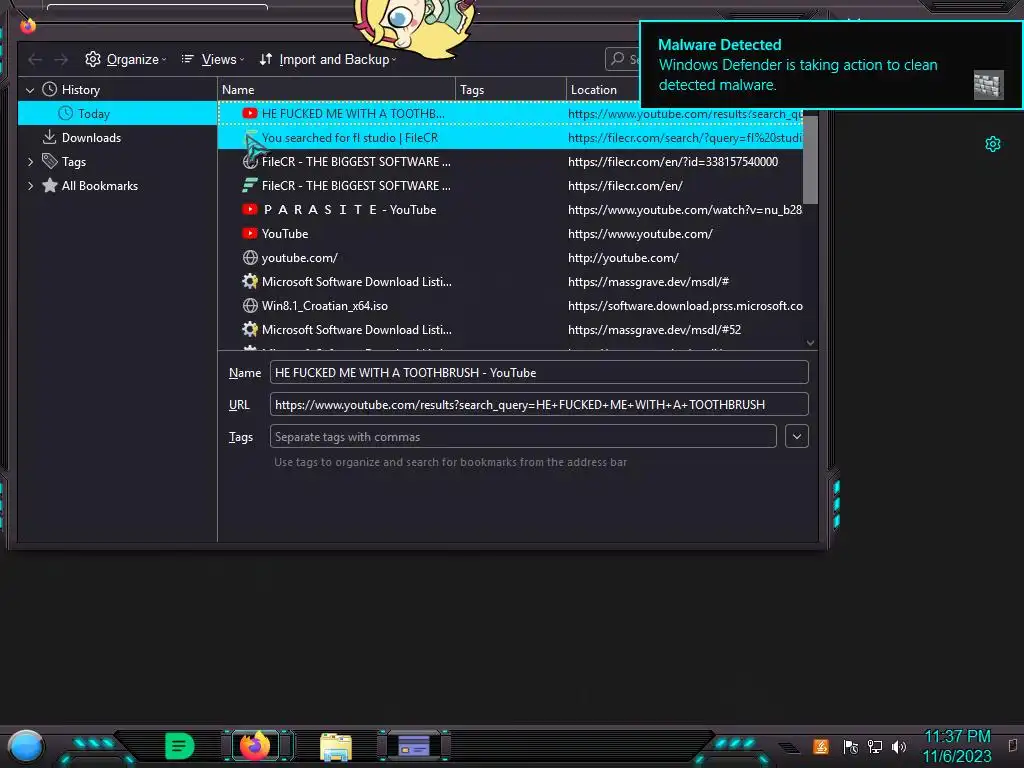Expand the tags selector dropdown arrow
The width and height of the screenshot is (1024, 768).
[x=797, y=436]
